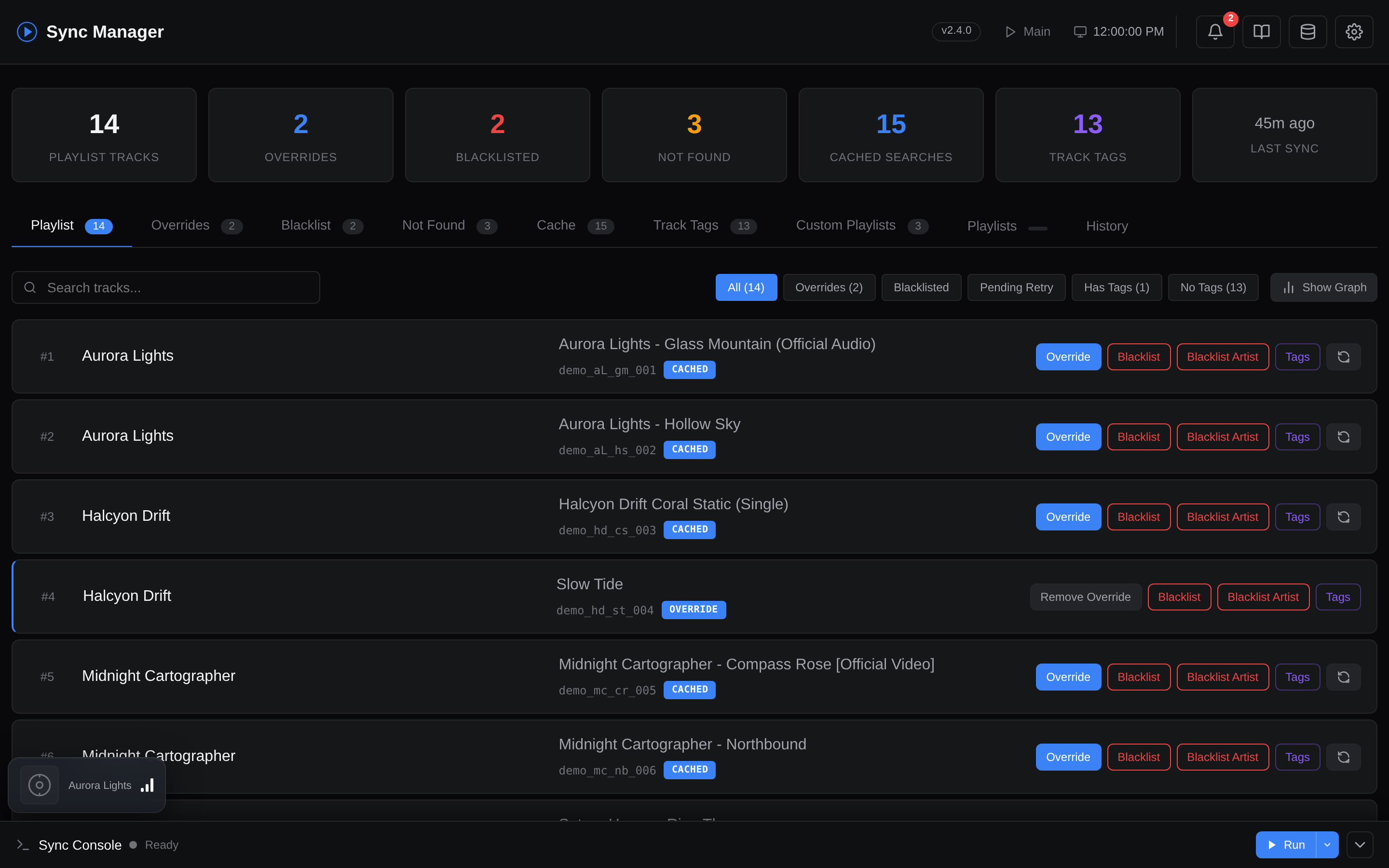This screenshot has width=1389, height=868.
Task: Override track #5 Midnight Cartographer
Action: point(1068,677)
